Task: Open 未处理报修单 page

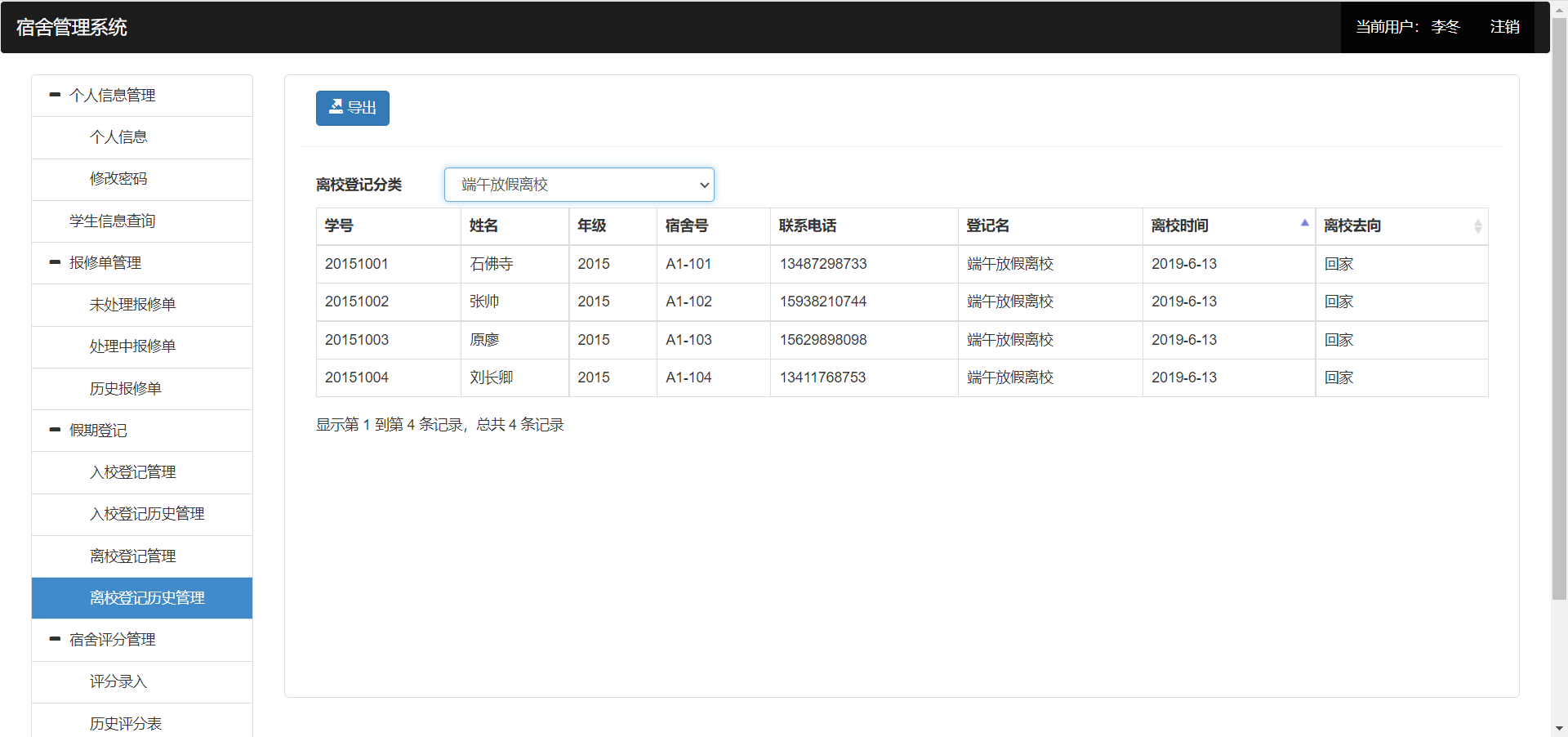Action: pyautogui.click(x=142, y=305)
